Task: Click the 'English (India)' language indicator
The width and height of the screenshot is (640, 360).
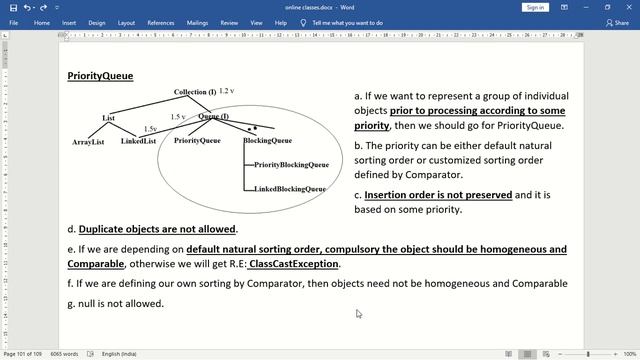Action: (x=119, y=354)
